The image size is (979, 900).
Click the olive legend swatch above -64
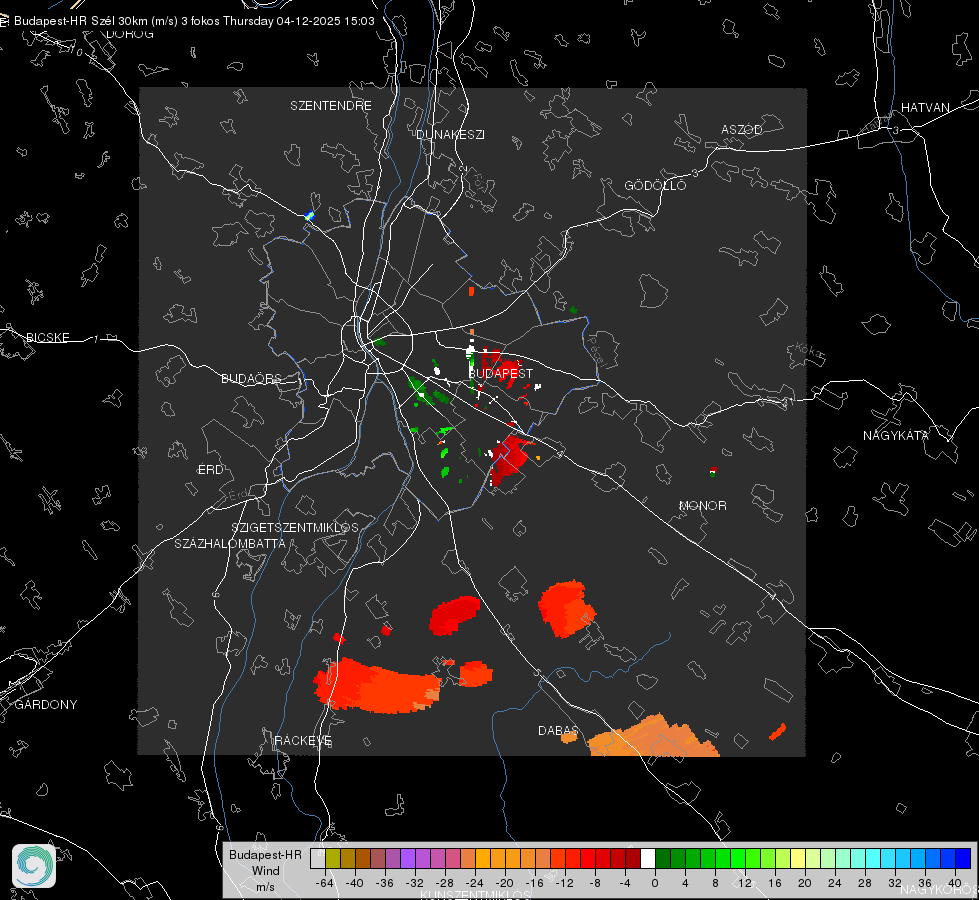point(333,859)
